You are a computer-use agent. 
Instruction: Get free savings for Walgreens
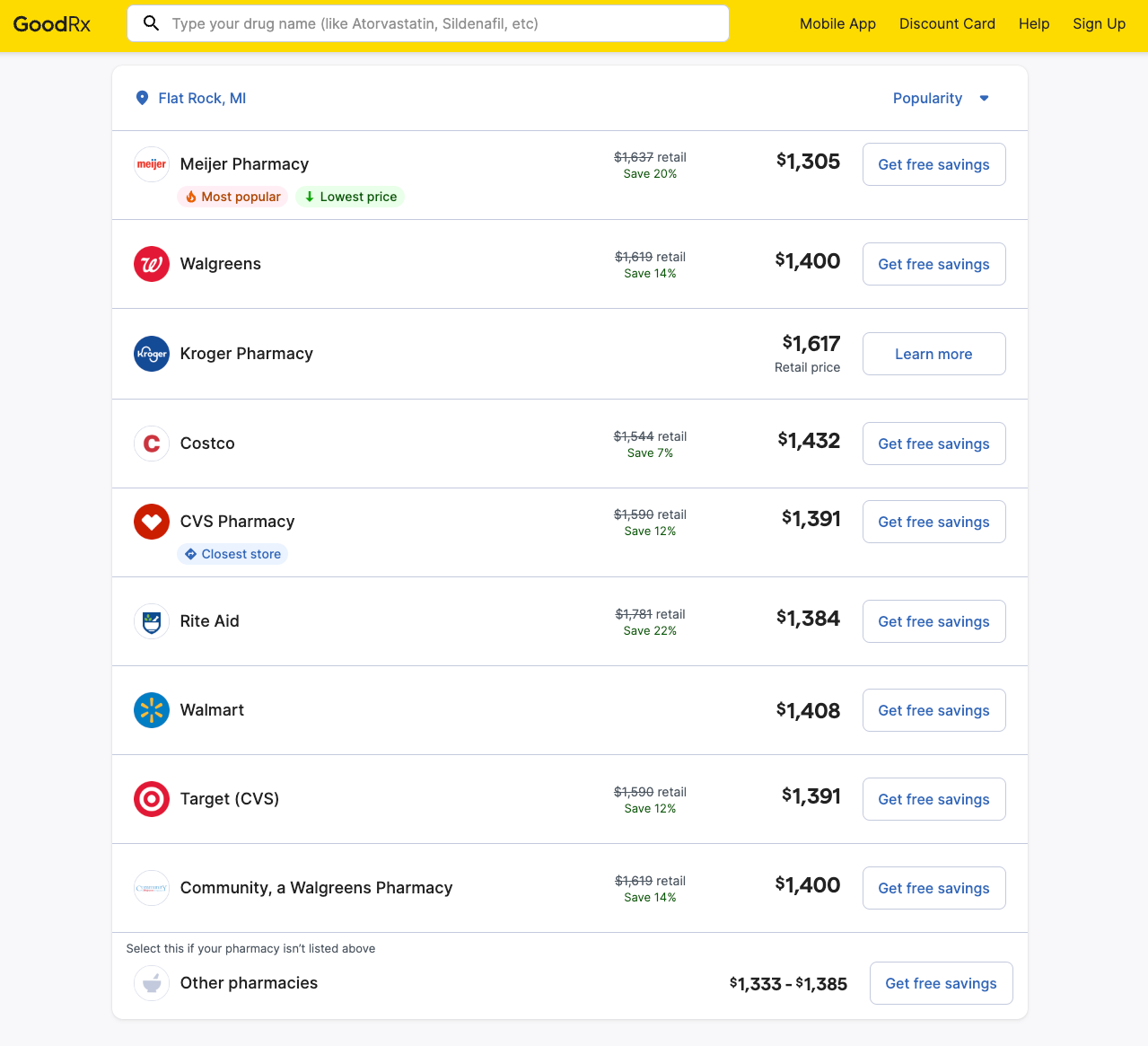933,264
